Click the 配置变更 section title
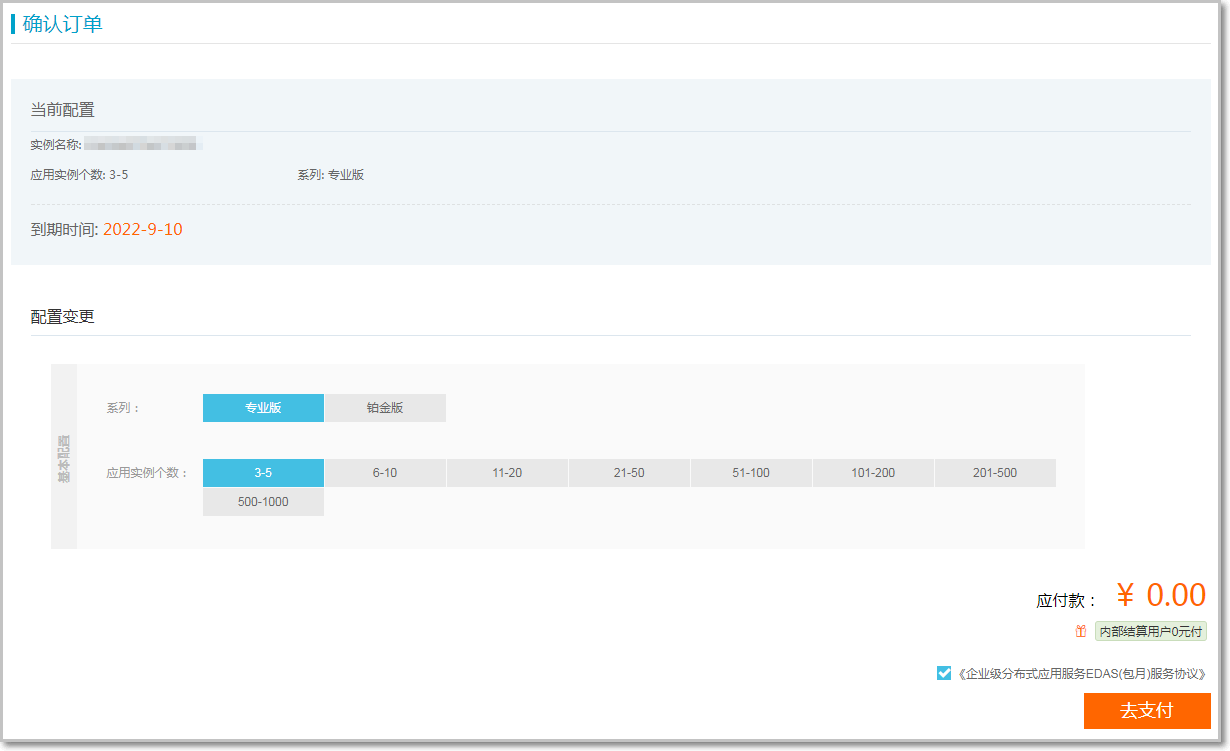The width and height of the screenshot is (1230, 751). click(x=63, y=317)
